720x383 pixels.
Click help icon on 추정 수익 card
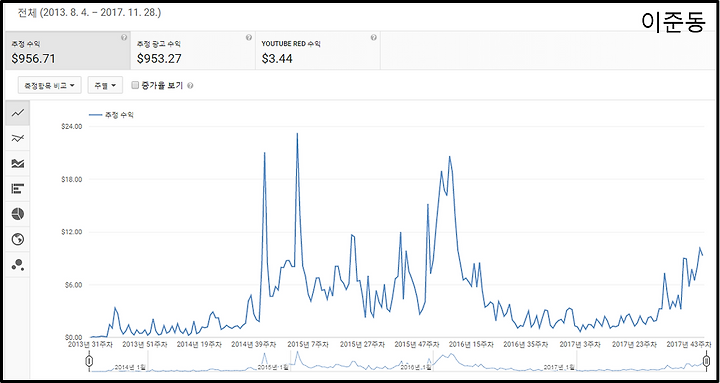124,38
